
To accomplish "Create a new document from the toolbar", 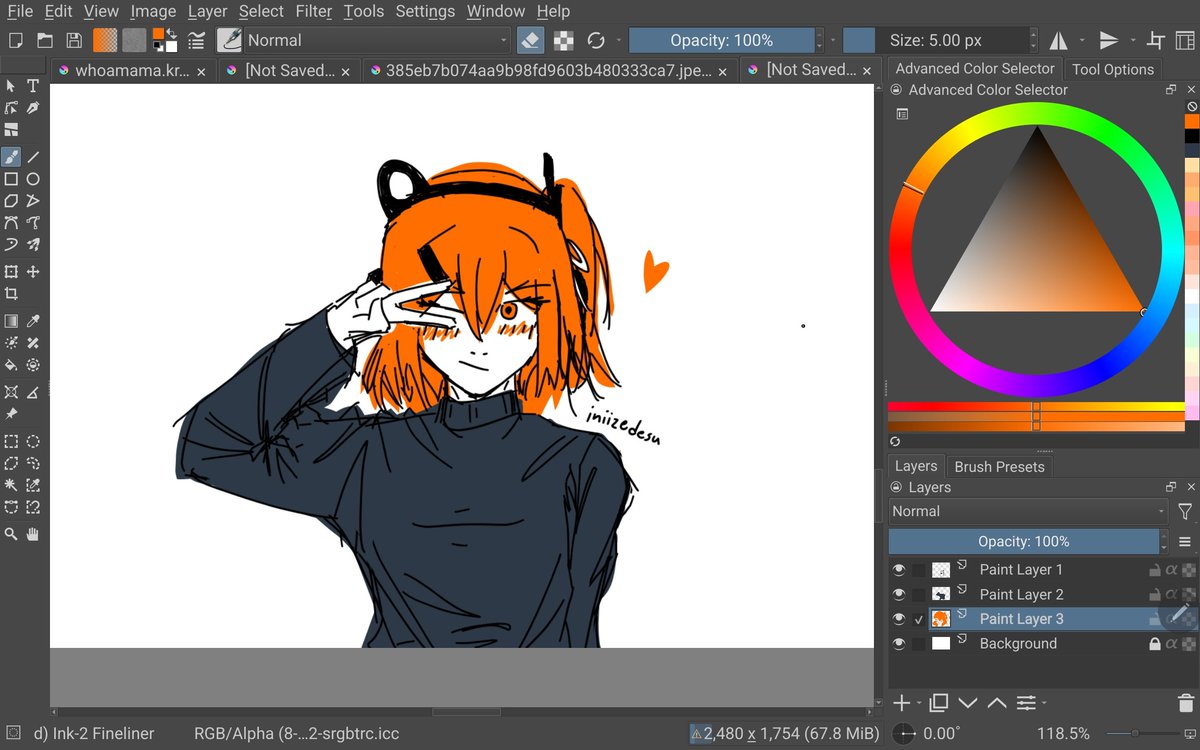I will pos(15,40).
